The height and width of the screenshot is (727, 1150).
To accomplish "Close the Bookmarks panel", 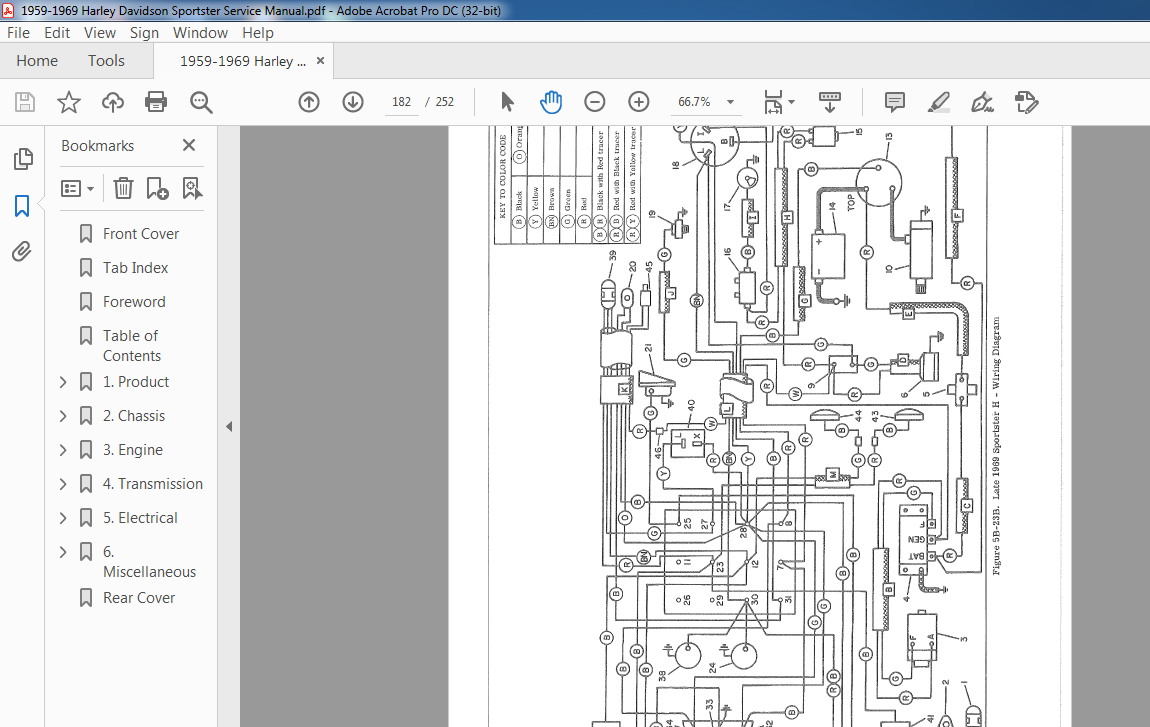I will [188, 145].
